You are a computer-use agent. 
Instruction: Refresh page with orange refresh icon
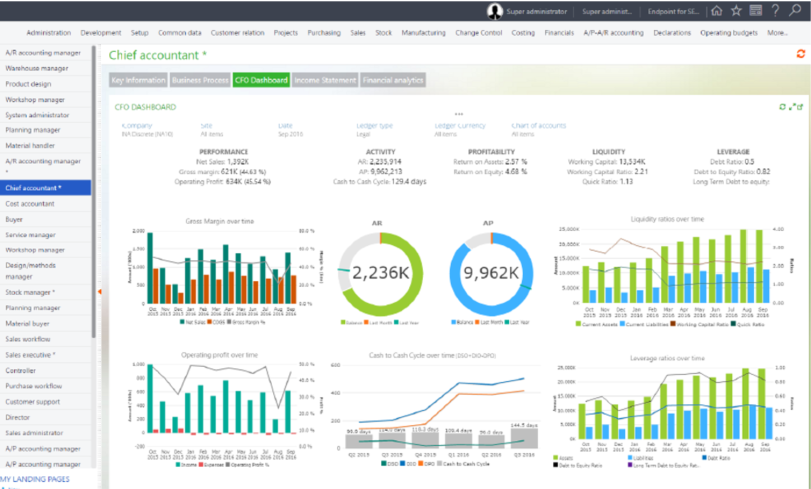tap(800, 54)
